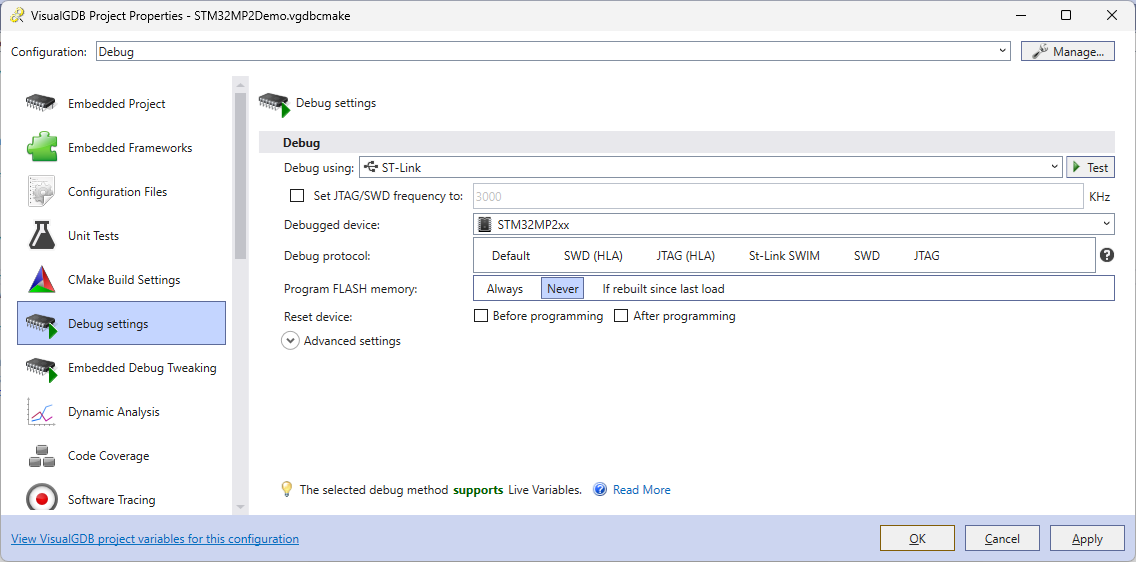This screenshot has height=562, width=1136.
Task: Choose If rebuilt since last load
Action: (x=664, y=288)
